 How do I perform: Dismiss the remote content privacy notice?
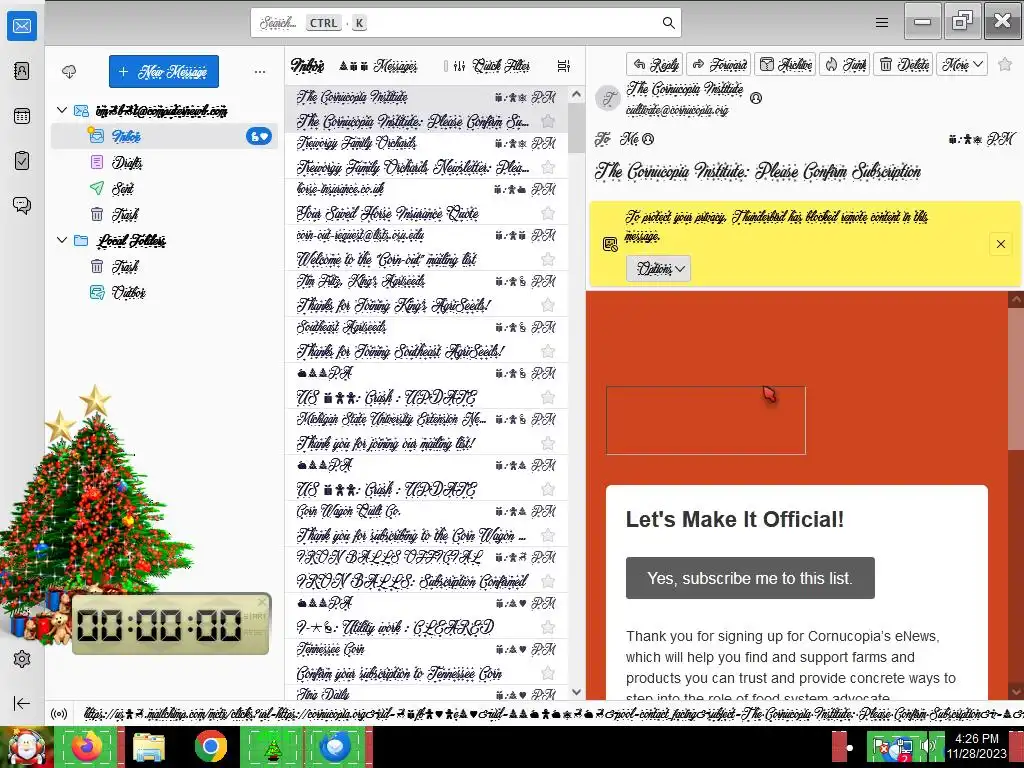coord(1000,244)
